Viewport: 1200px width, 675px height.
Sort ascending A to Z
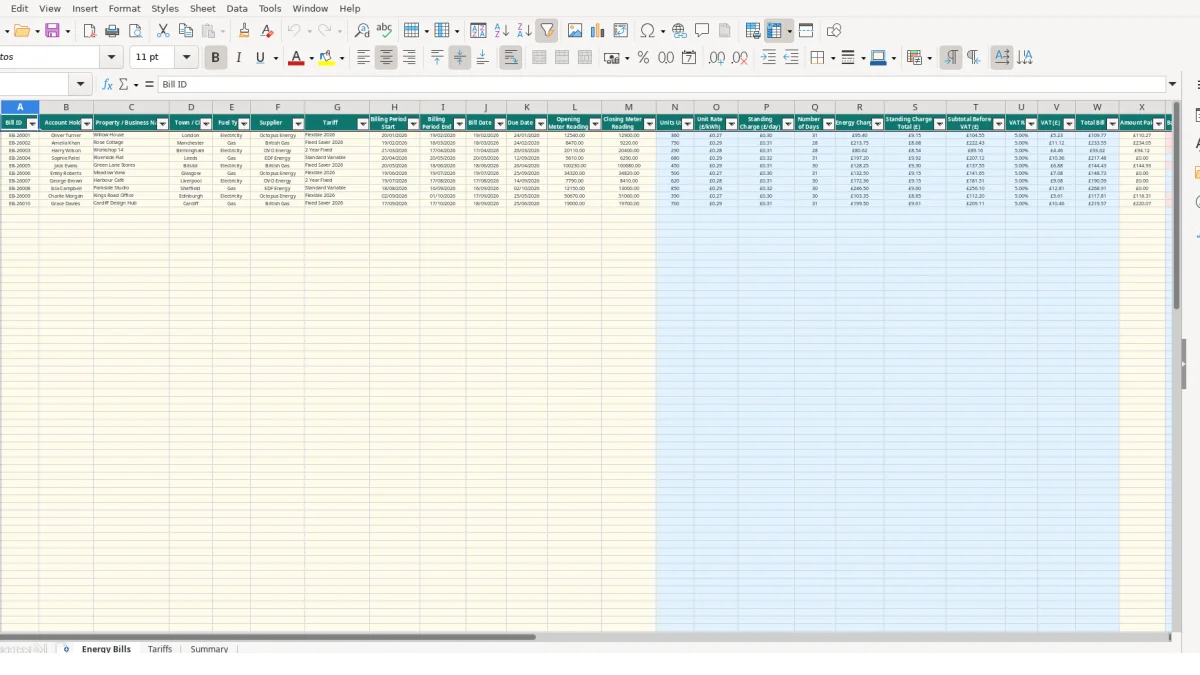501,31
